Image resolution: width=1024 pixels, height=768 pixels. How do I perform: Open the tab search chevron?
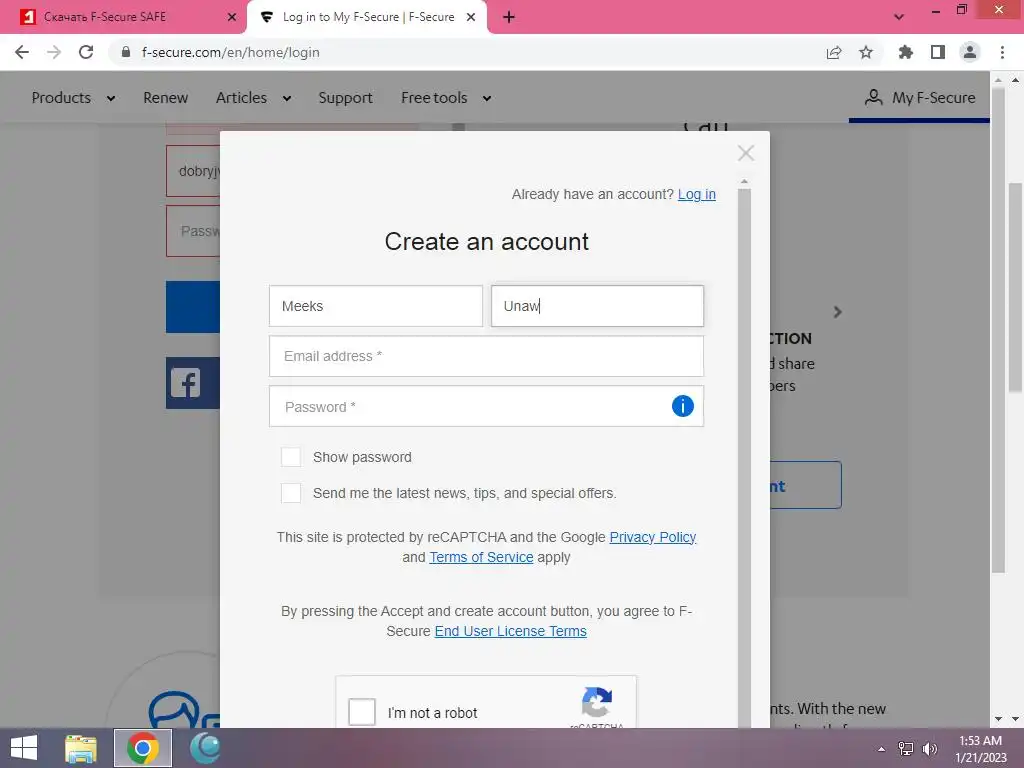899,17
